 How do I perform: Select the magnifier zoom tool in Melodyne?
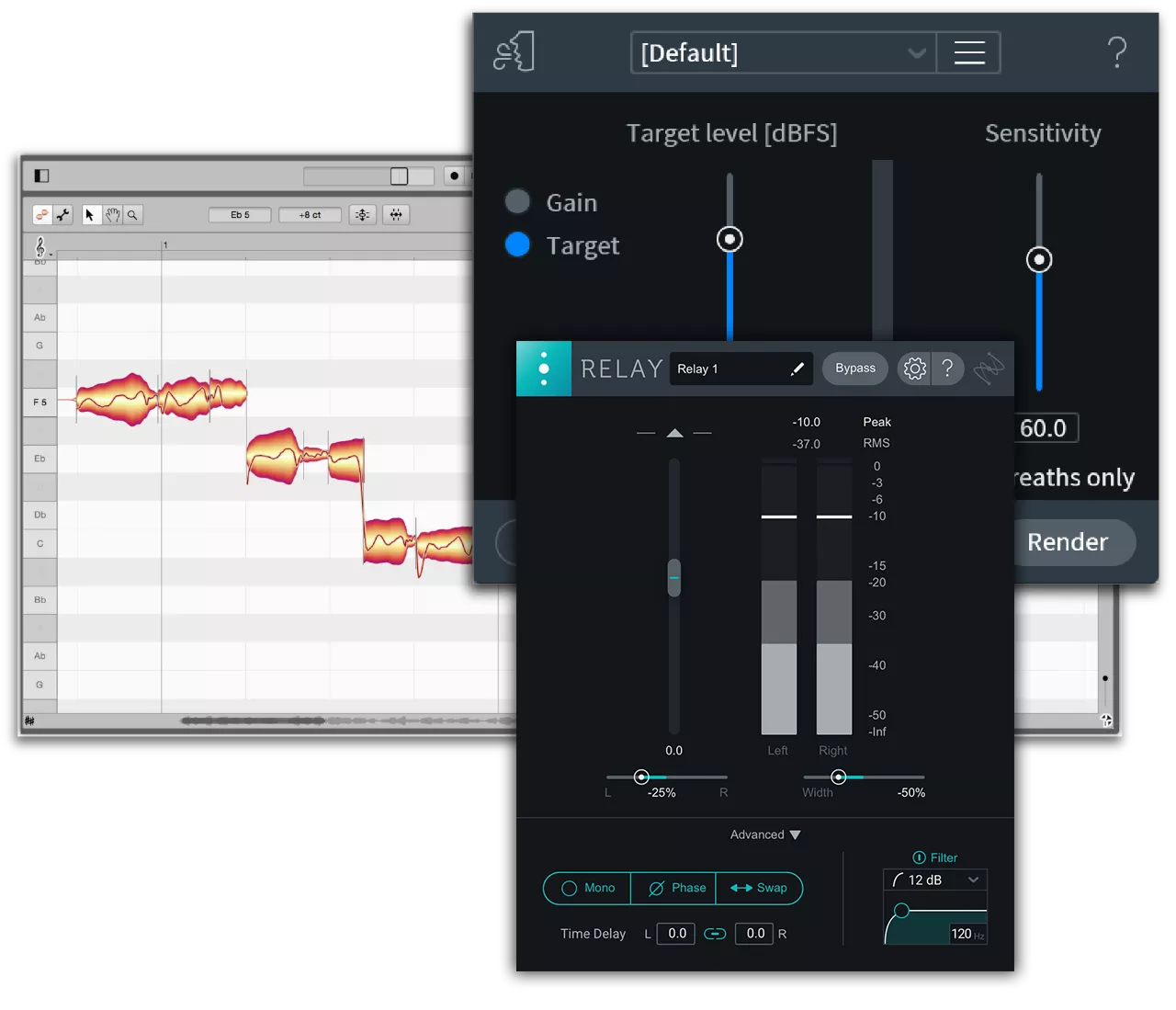(x=132, y=215)
